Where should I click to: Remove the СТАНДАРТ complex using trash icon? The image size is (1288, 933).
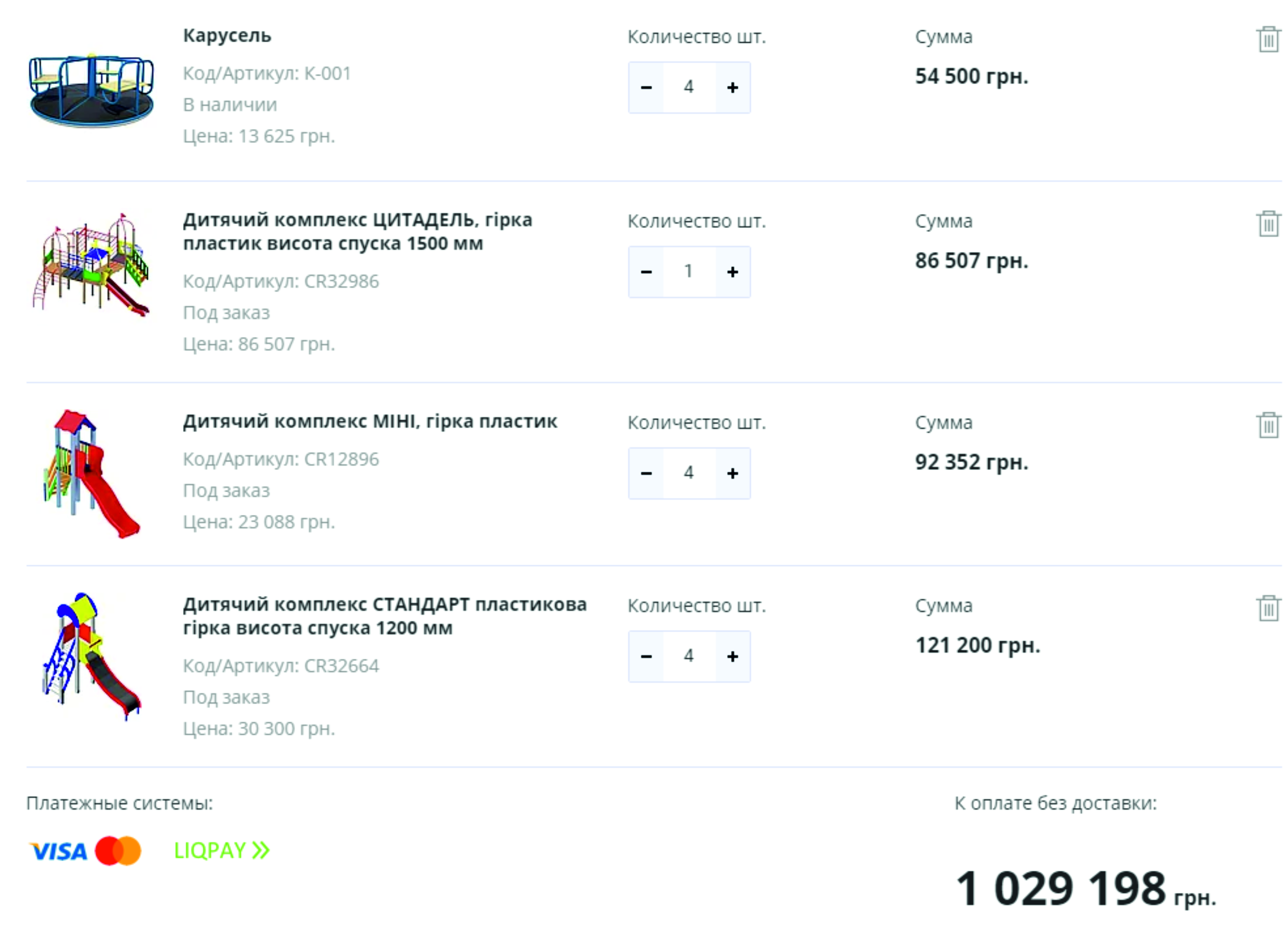coord(1267,608)
